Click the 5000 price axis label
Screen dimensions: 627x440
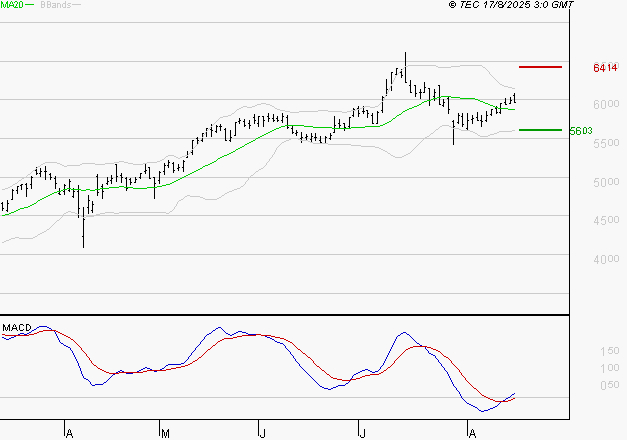tap(605, 183)
